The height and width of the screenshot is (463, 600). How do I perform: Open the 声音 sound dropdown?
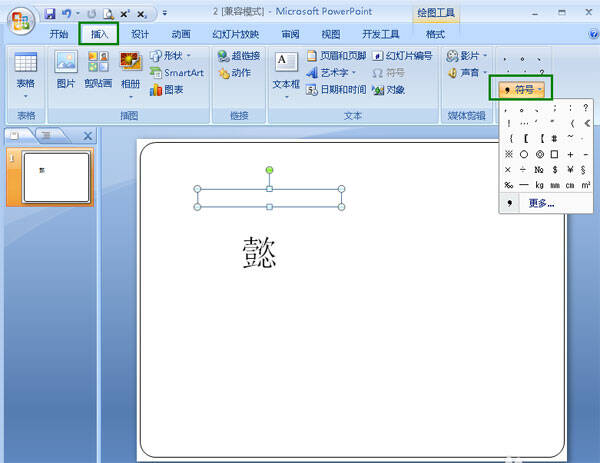point(466,73)
